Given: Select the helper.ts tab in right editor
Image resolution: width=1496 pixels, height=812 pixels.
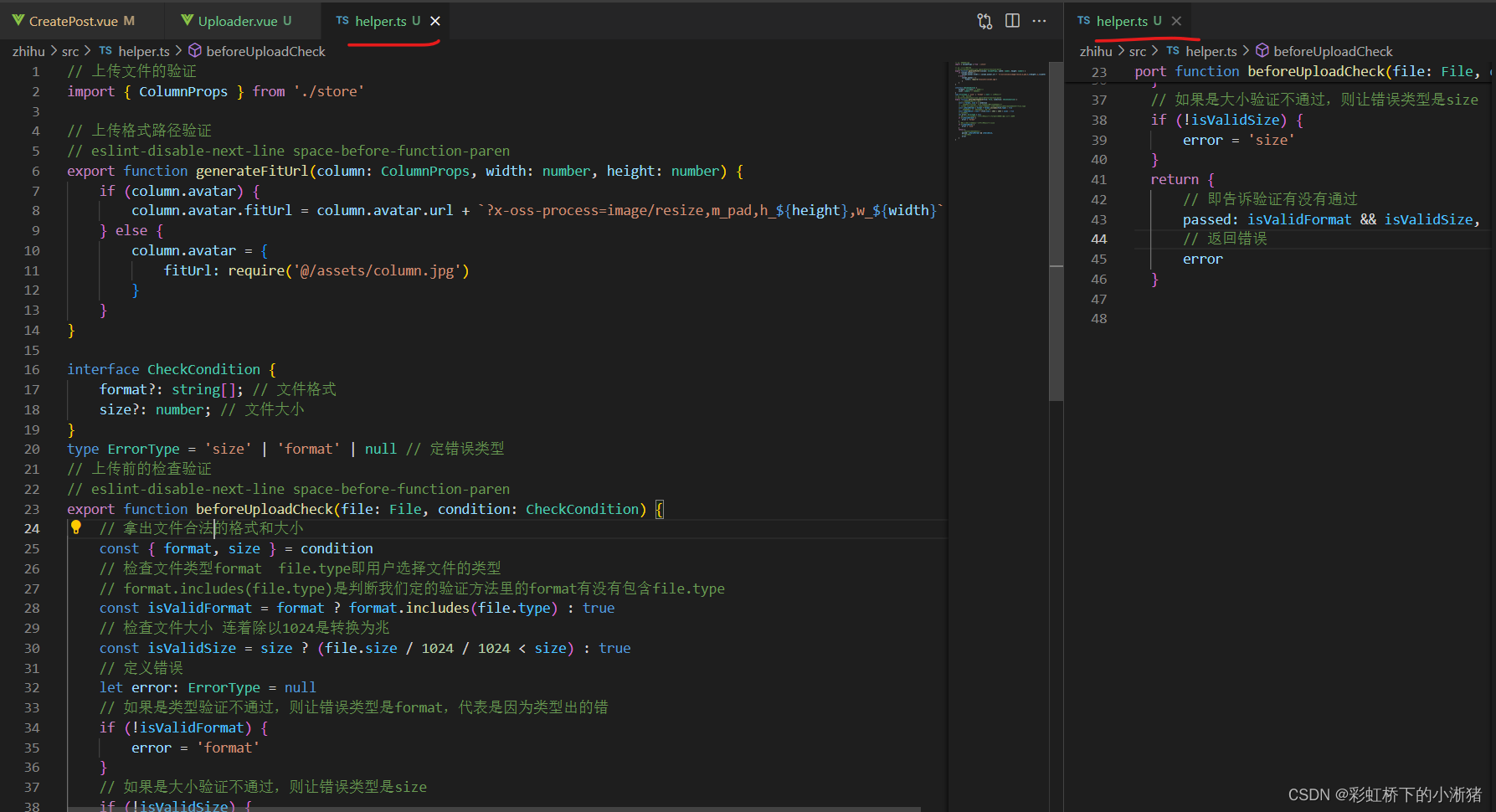Looking at the screenshot, I should pyautogui.click(x=1126, y=19).
